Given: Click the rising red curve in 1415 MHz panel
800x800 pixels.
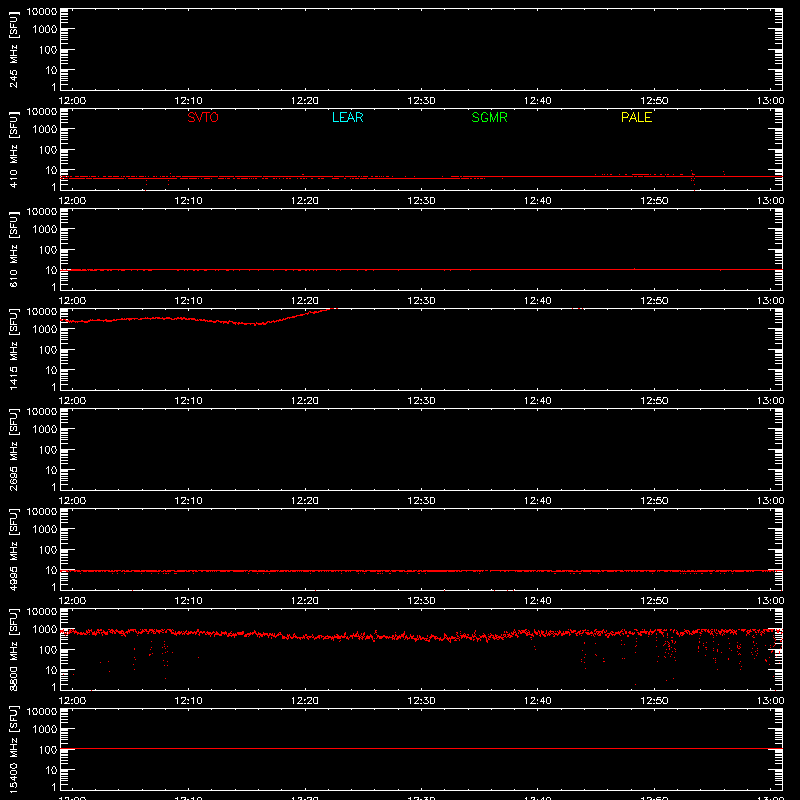Looking at the screenshot, I should click(199, 319).
